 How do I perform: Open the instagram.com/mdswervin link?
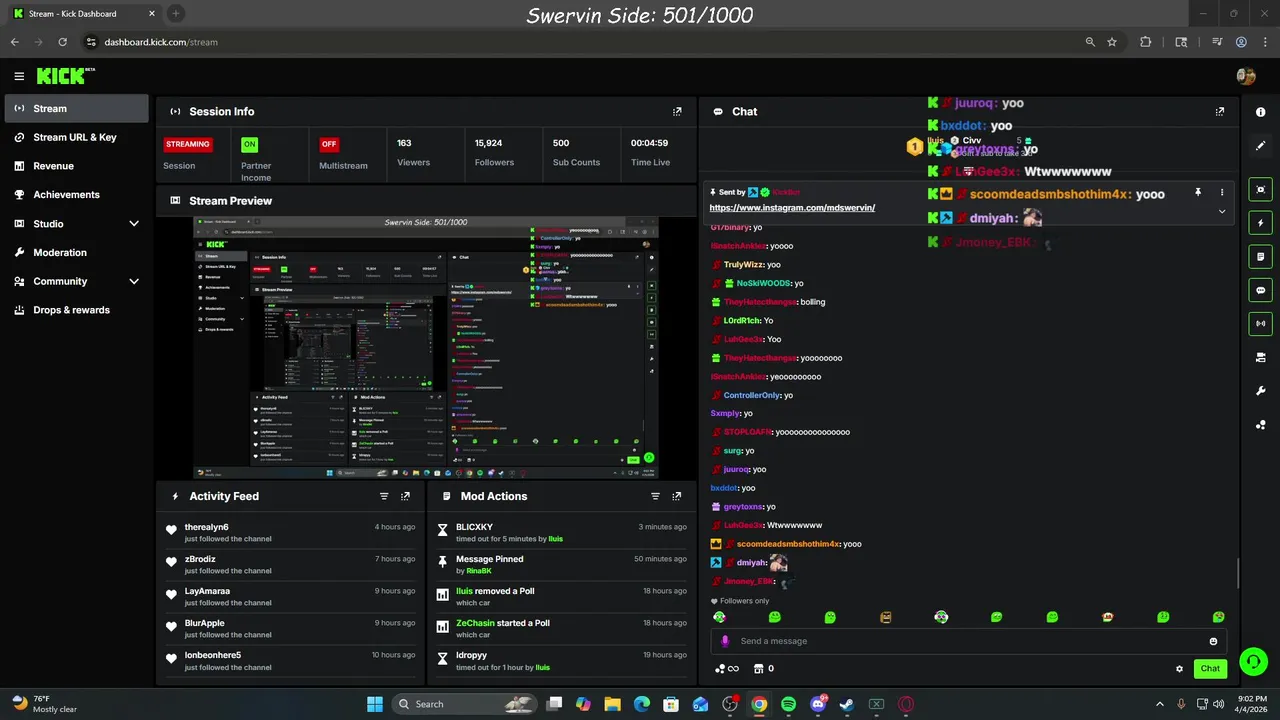click(x=792, y=208)
